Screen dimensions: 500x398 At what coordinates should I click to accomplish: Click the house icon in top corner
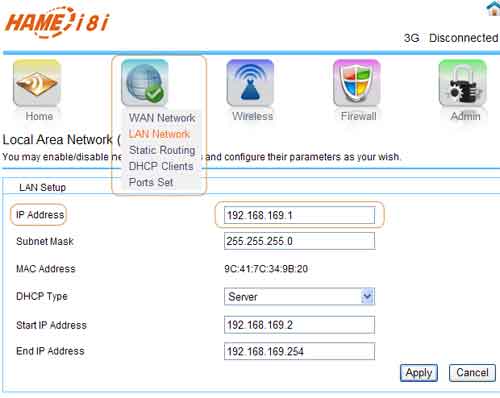coord(493,8)
